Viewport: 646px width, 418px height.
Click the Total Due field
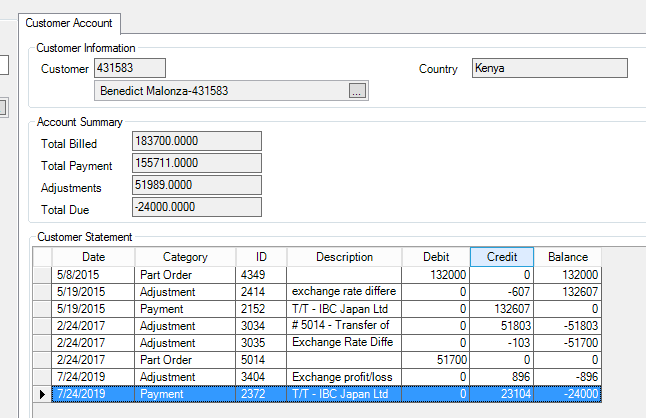tap(197, 207)
